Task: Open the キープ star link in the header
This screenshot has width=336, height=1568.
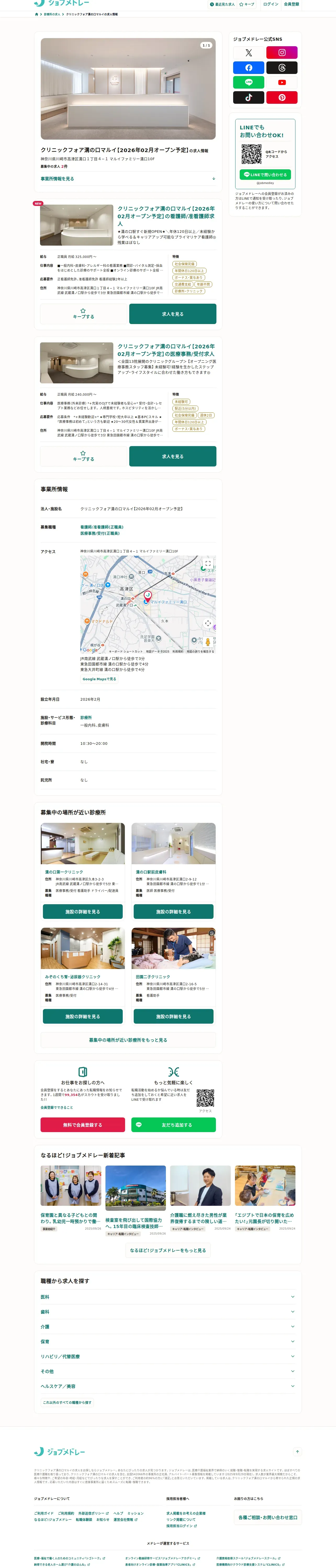Action: pos(247,4)
